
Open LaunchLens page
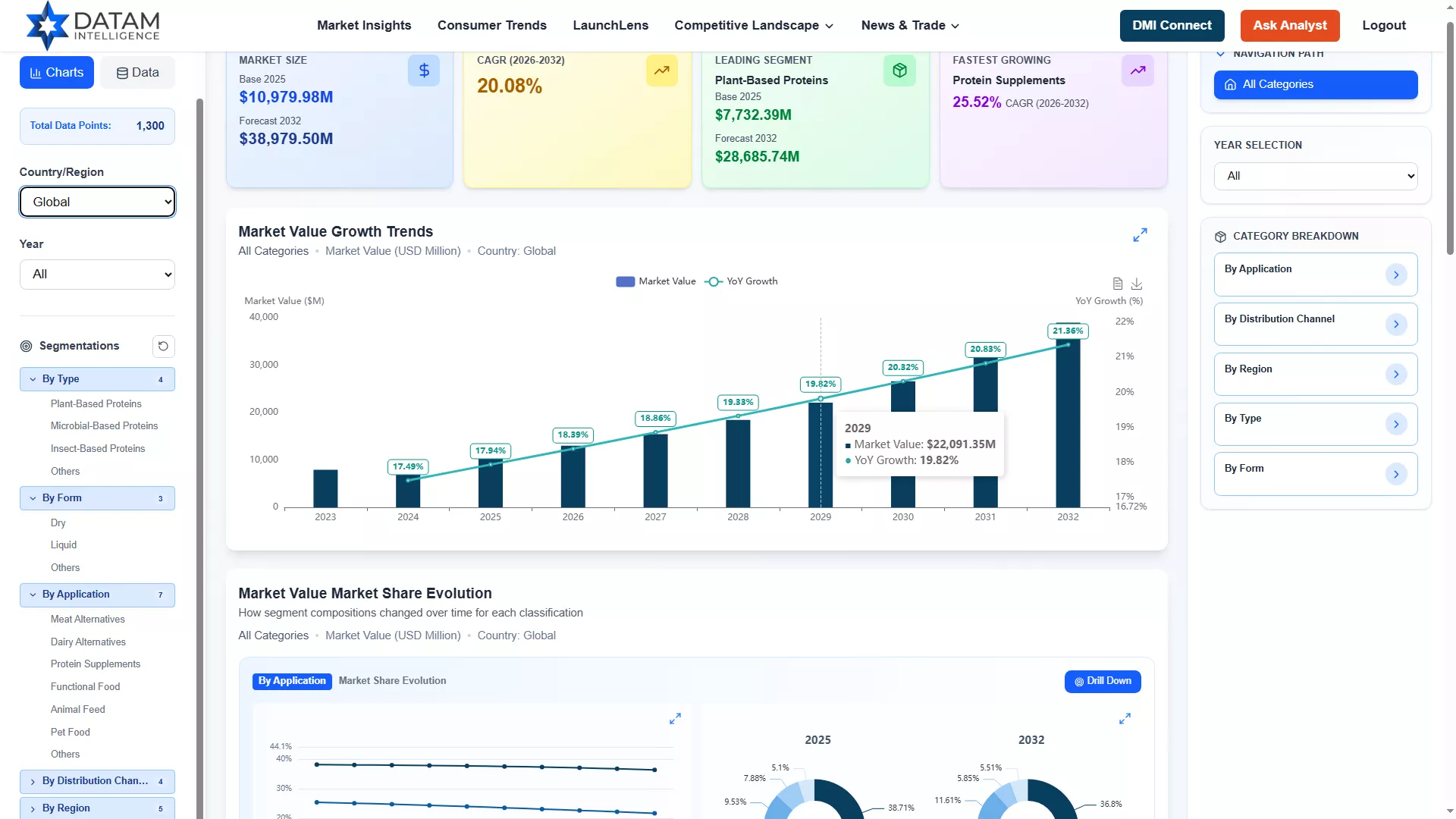pos(610,25)
